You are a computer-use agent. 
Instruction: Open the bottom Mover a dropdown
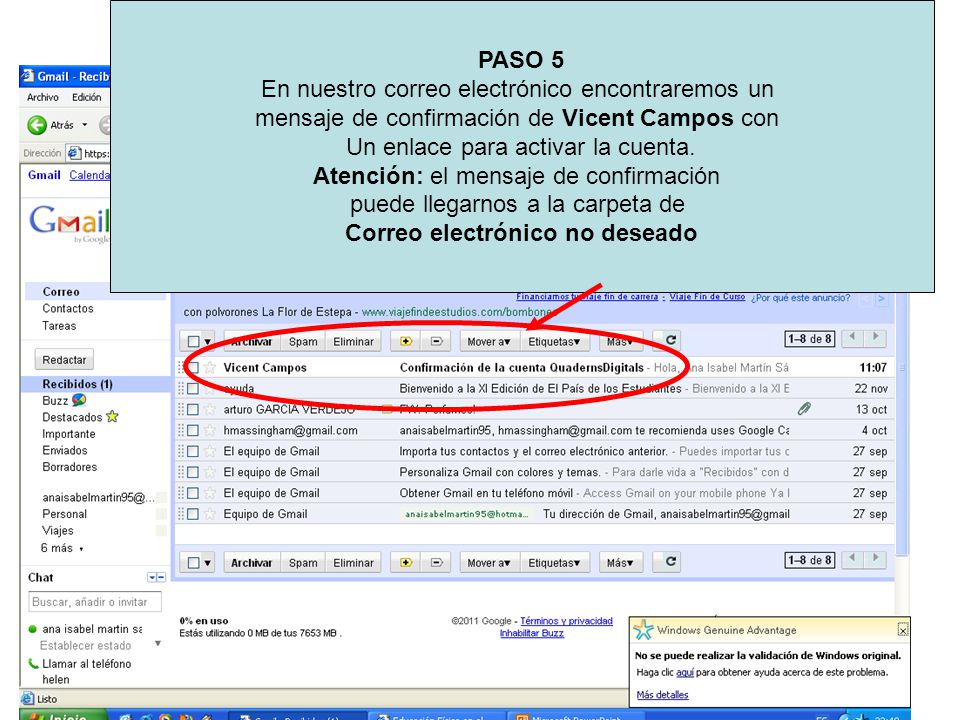pos(489,562)
